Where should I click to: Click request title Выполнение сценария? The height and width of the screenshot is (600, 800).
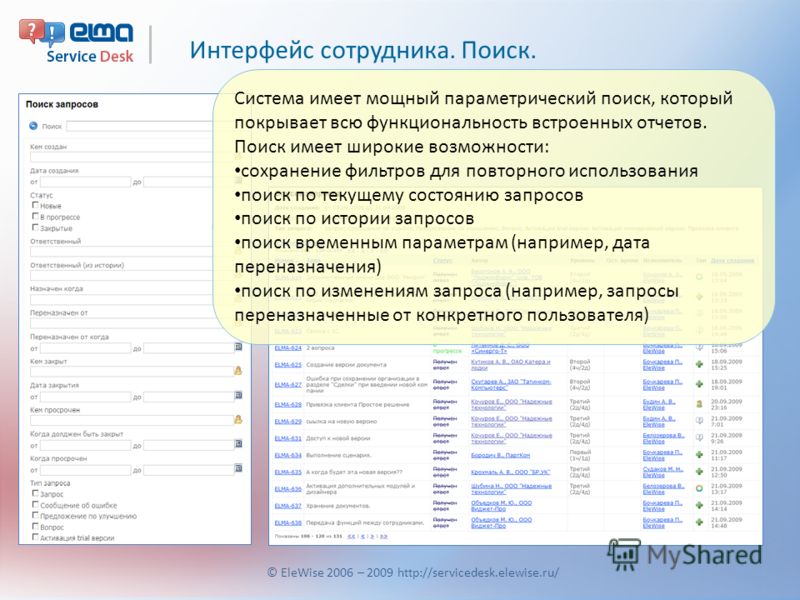tap(338, 455)
